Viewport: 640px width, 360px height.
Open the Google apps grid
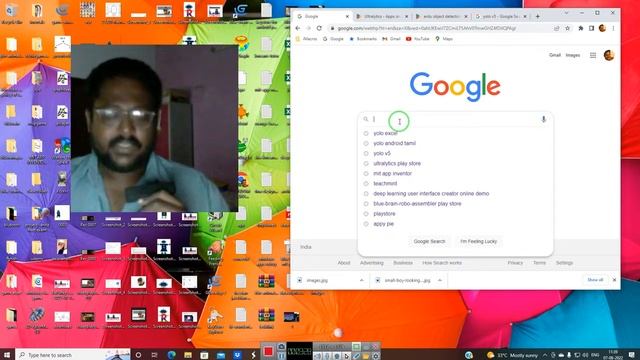point(593,55)
